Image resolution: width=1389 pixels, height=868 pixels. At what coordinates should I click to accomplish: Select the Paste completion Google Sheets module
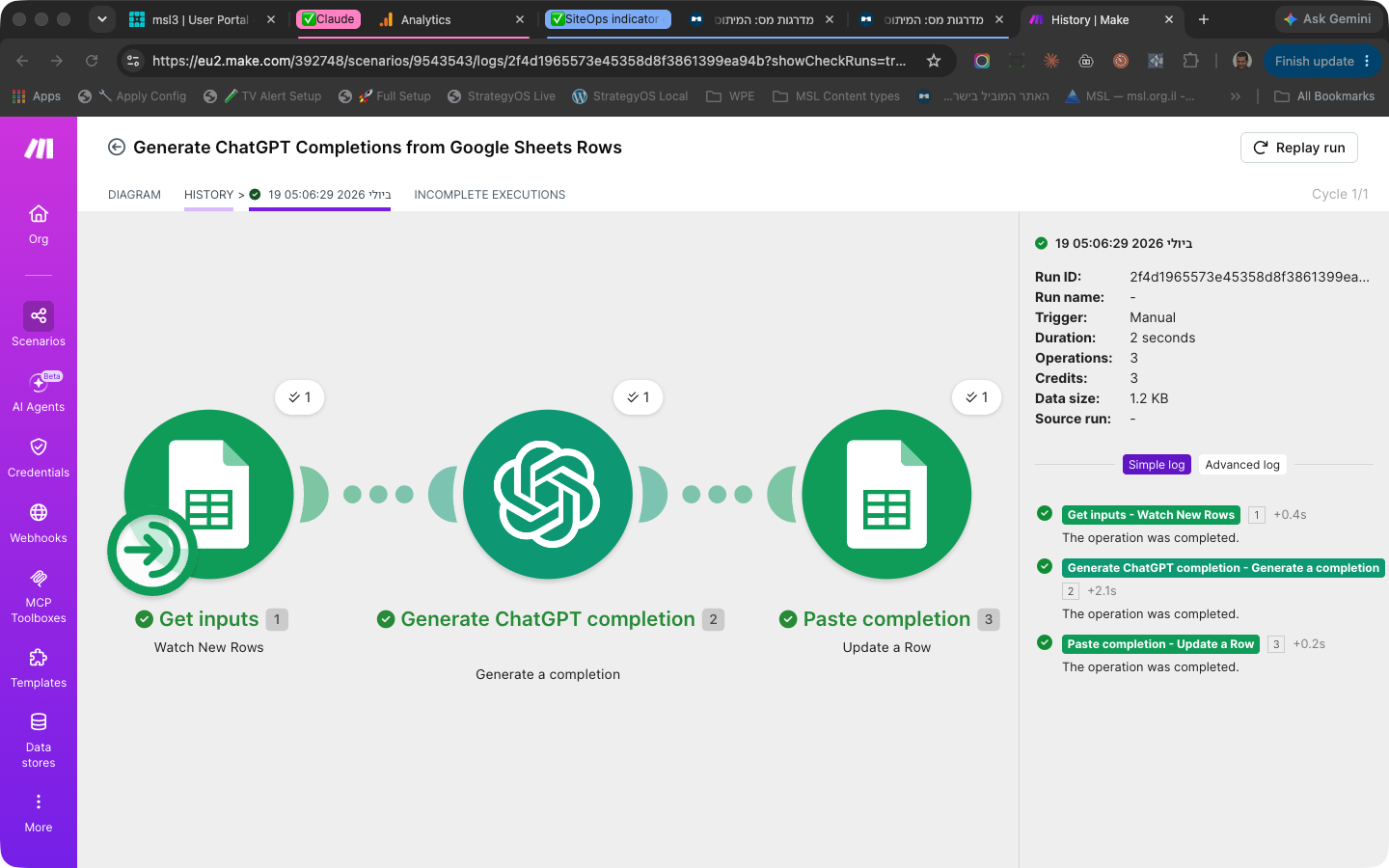(886, 494)
